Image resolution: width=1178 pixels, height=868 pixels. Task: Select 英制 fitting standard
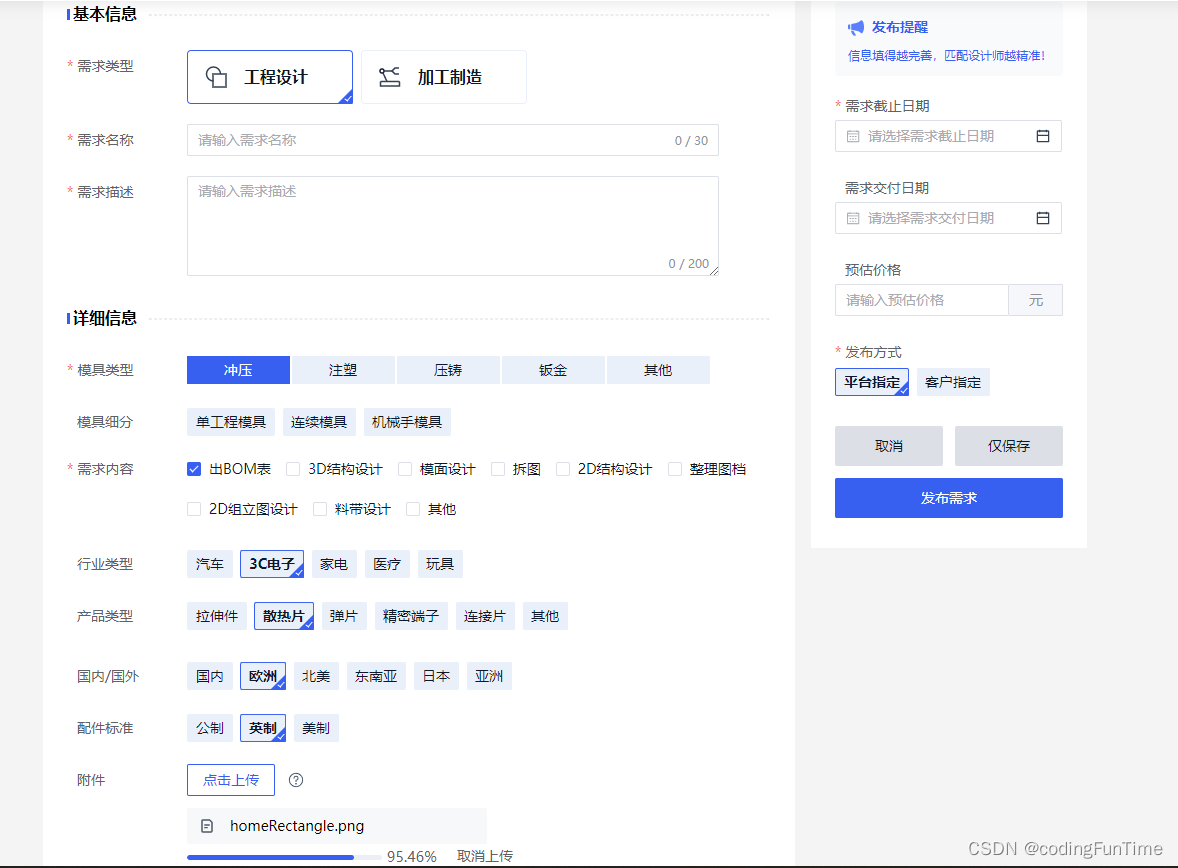click(x=263, y=728)
